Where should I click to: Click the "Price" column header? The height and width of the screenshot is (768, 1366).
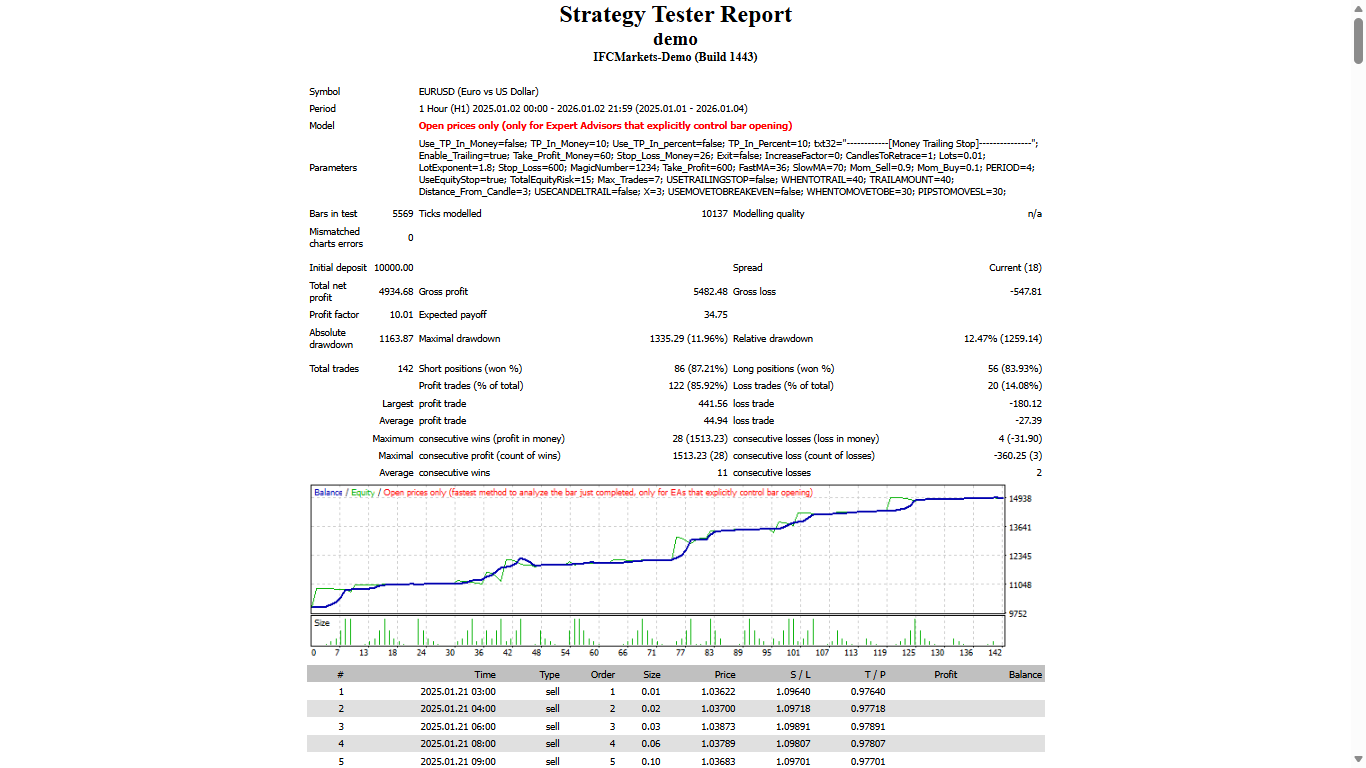(725, 675)
